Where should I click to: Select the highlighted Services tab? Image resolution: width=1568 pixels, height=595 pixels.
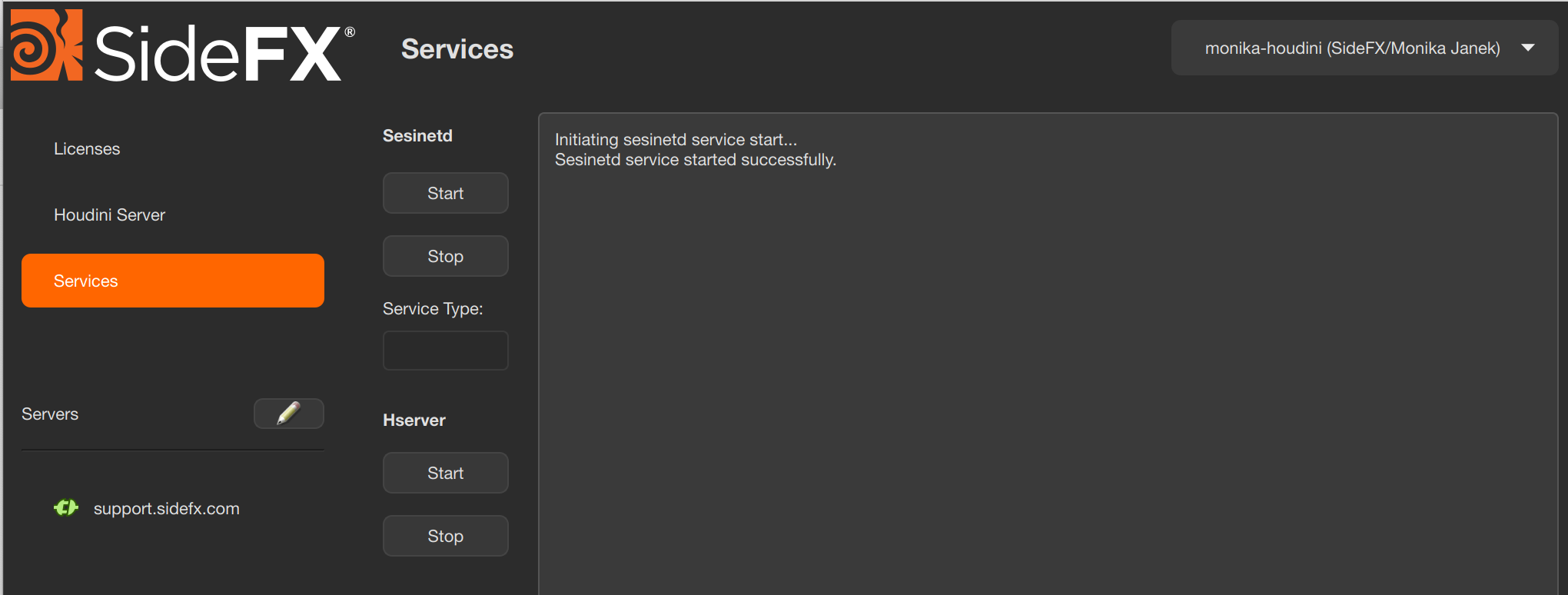172,280
